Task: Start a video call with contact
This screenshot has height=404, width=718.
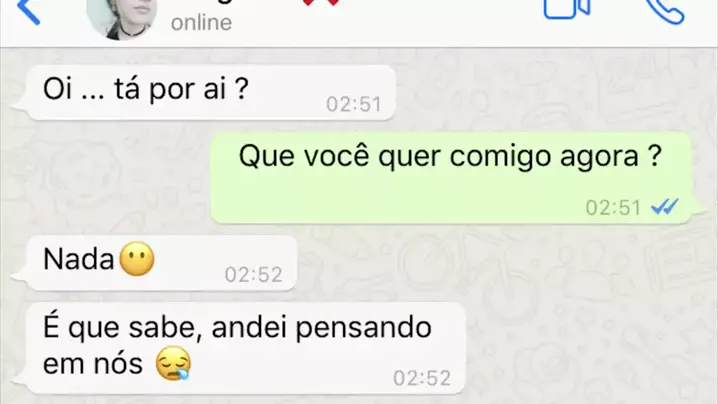Action: pos(567,9)
